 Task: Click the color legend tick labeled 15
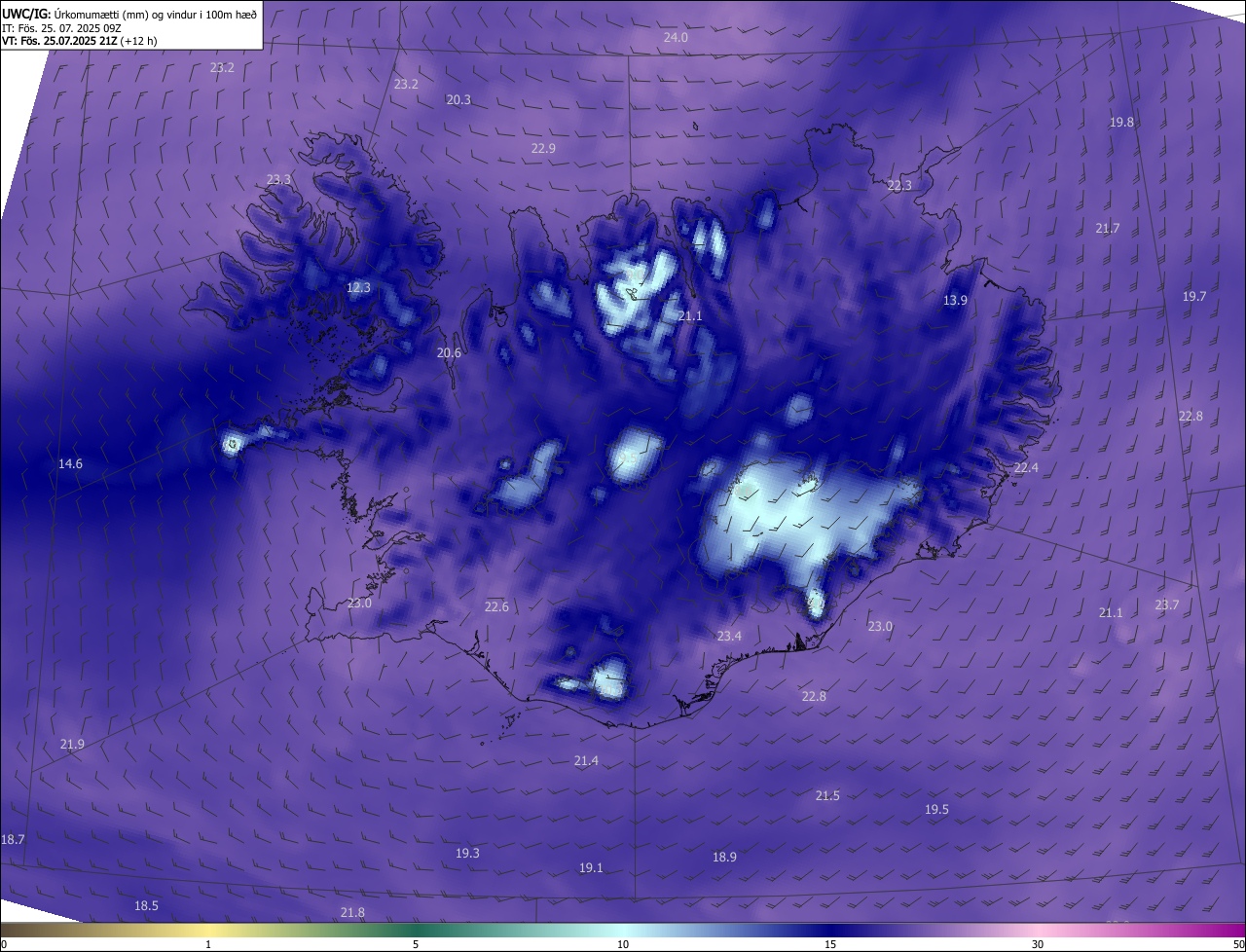click(830, 944)
